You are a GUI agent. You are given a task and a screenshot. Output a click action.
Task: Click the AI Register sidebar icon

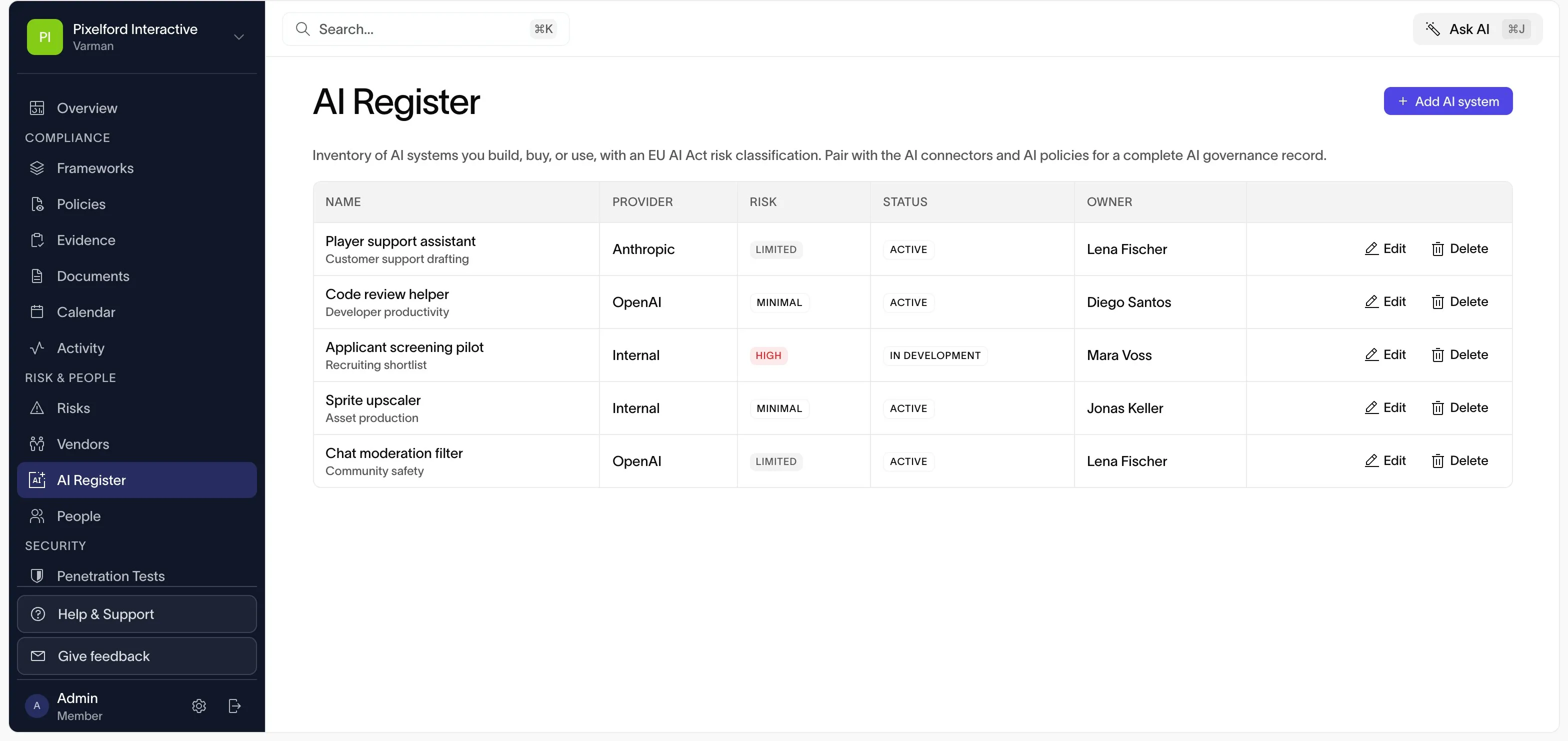click(x=37, y=480)
